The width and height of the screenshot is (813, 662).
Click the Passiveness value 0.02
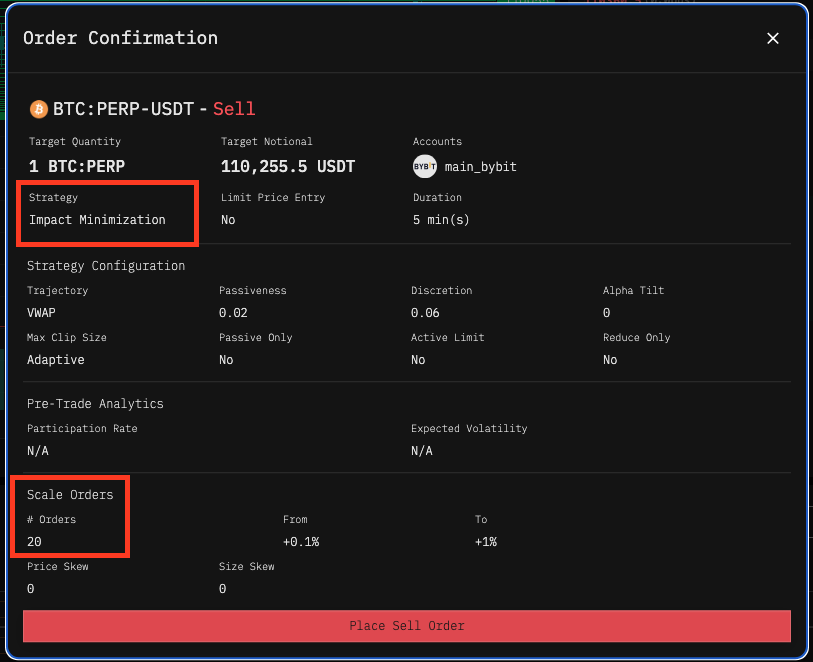point(233,312)
